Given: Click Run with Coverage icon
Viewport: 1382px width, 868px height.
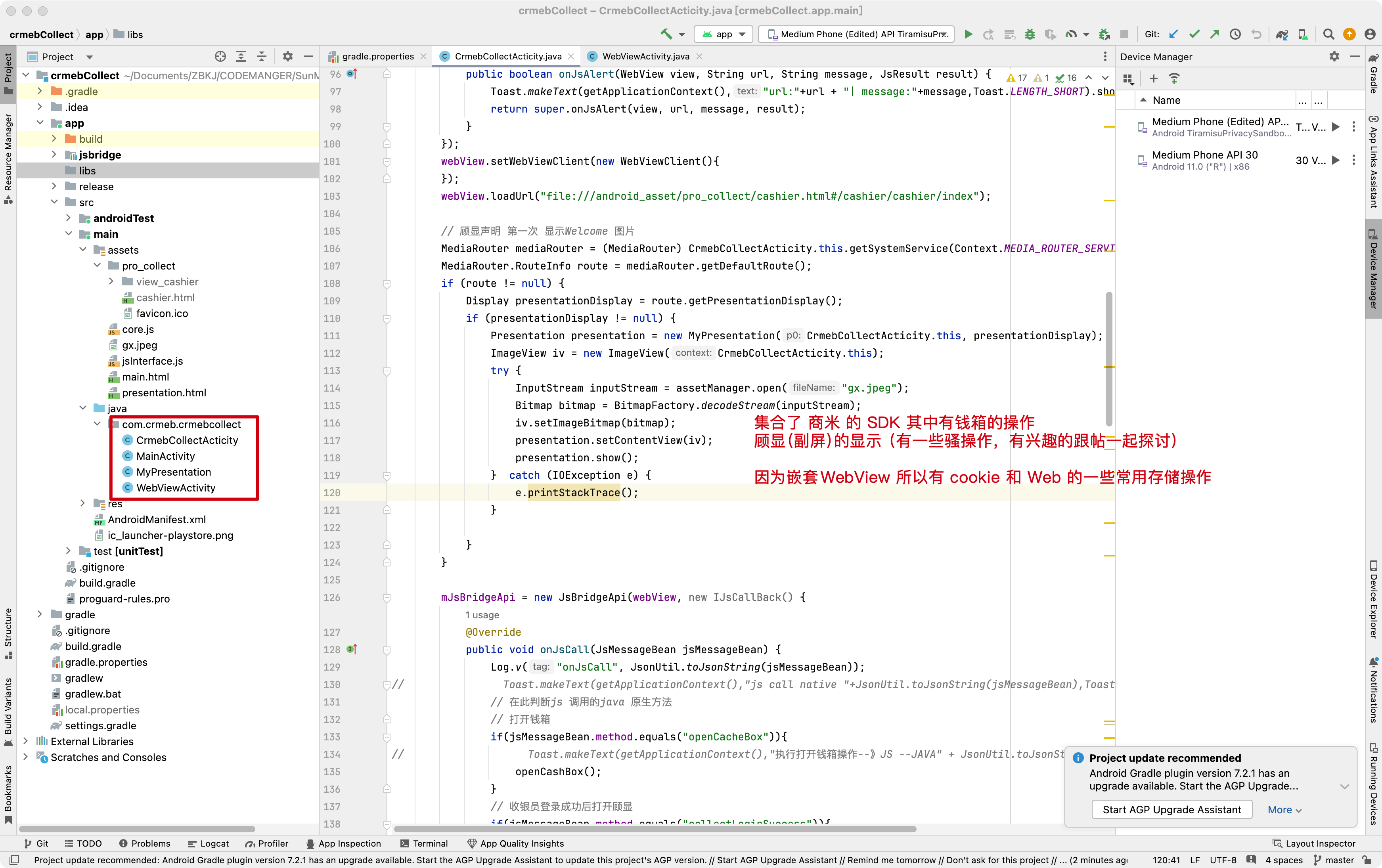Looking at the screenshot, I should click(1050, 34).
